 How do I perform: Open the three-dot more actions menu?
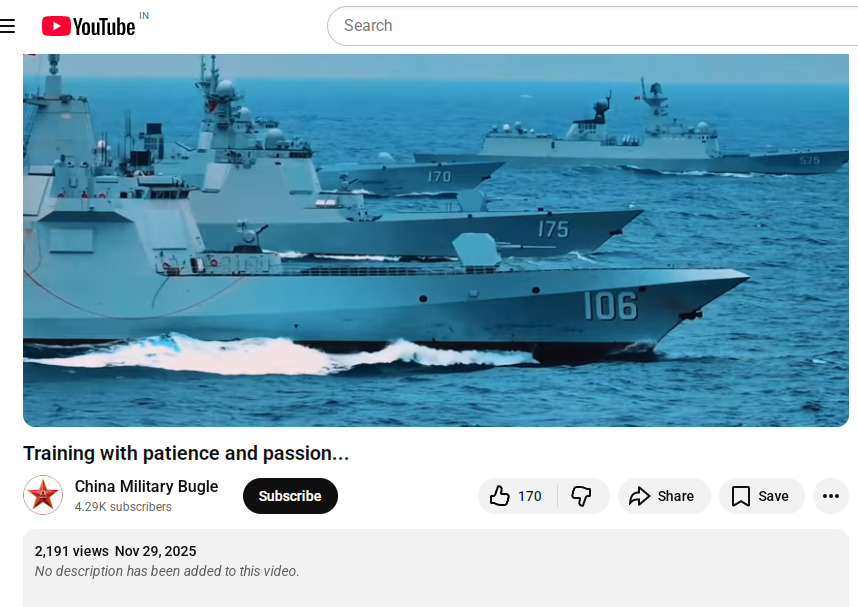click(x=830, y=496)
